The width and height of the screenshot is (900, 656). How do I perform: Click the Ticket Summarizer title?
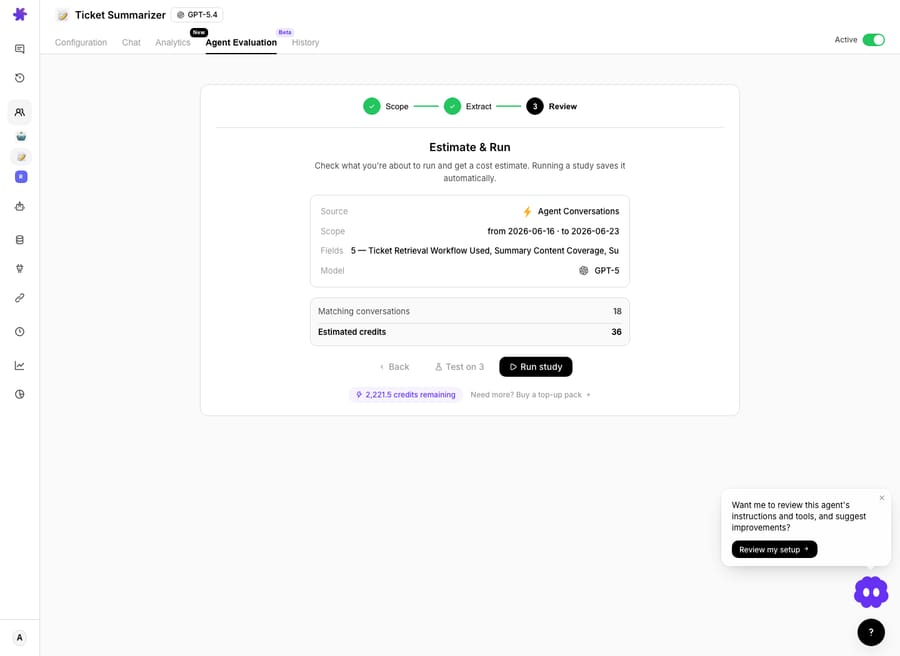coord(120,15)
